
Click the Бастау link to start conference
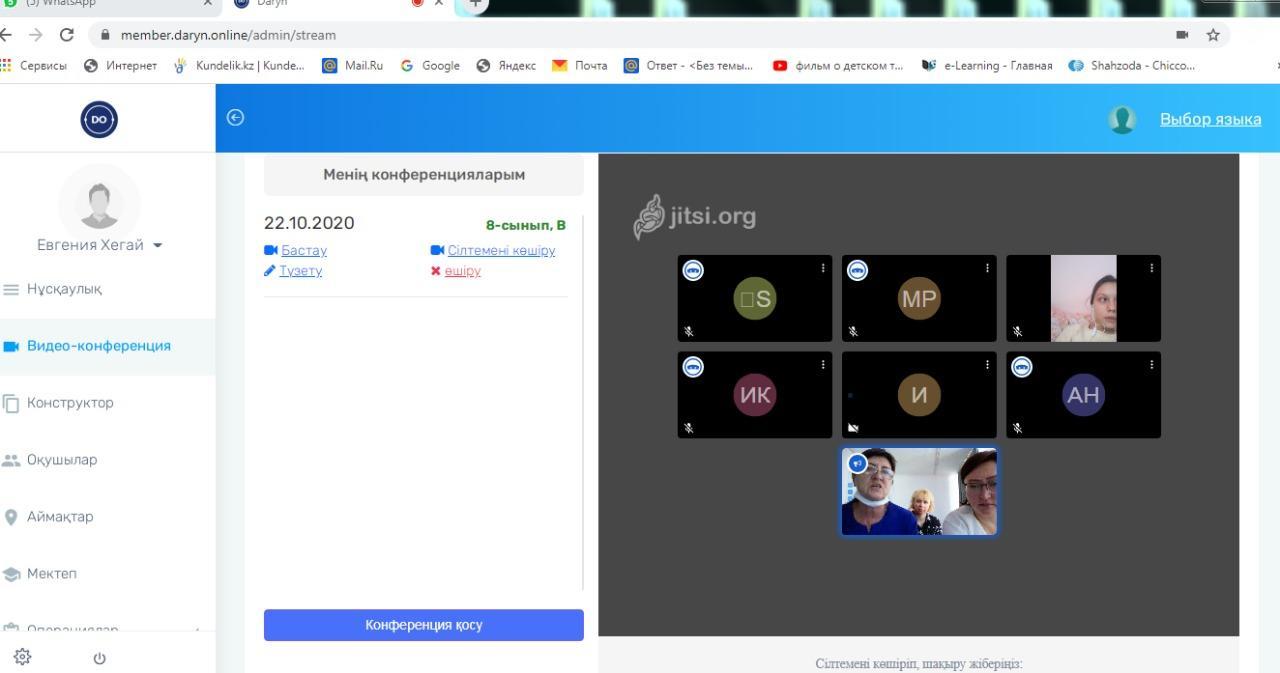point(303,250)
